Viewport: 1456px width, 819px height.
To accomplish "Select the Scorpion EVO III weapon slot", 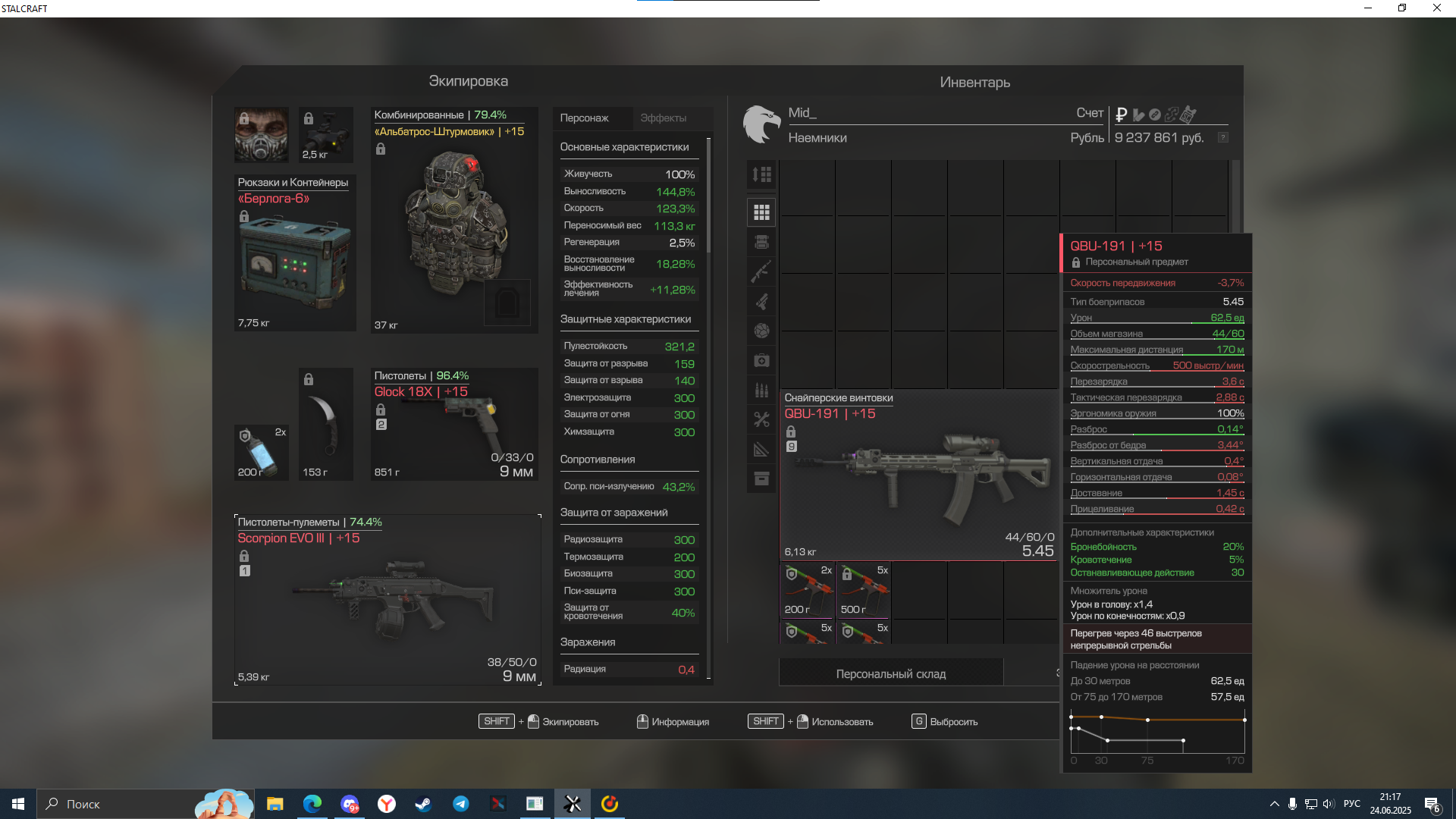I will click(388, 600).
